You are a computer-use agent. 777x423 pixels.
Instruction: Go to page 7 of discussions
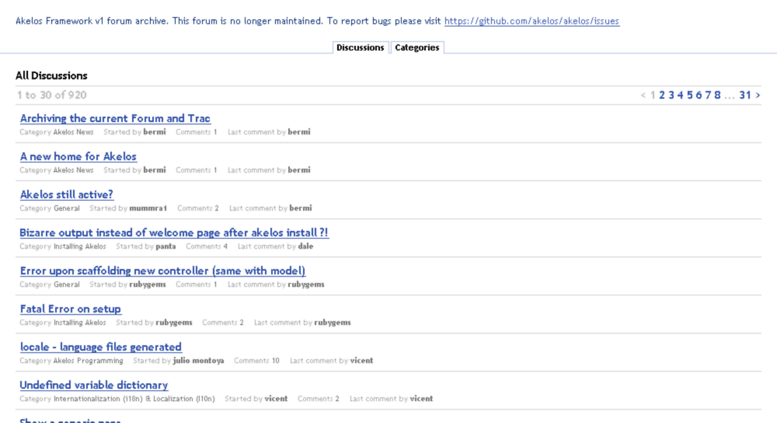[x=708, y=95]
